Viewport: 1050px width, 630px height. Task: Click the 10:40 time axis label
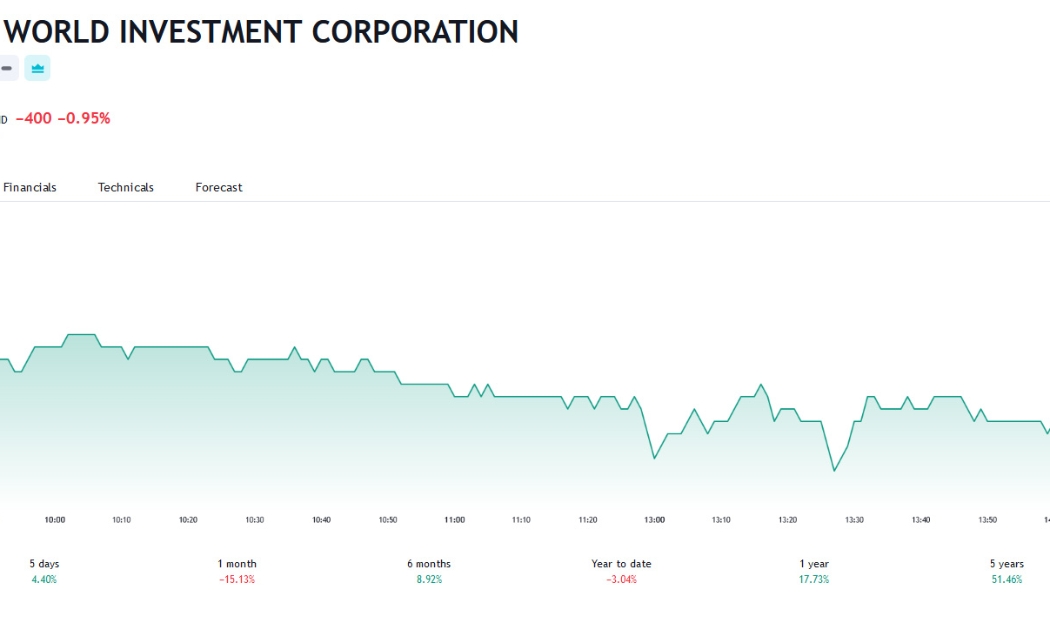coord(321,520)
